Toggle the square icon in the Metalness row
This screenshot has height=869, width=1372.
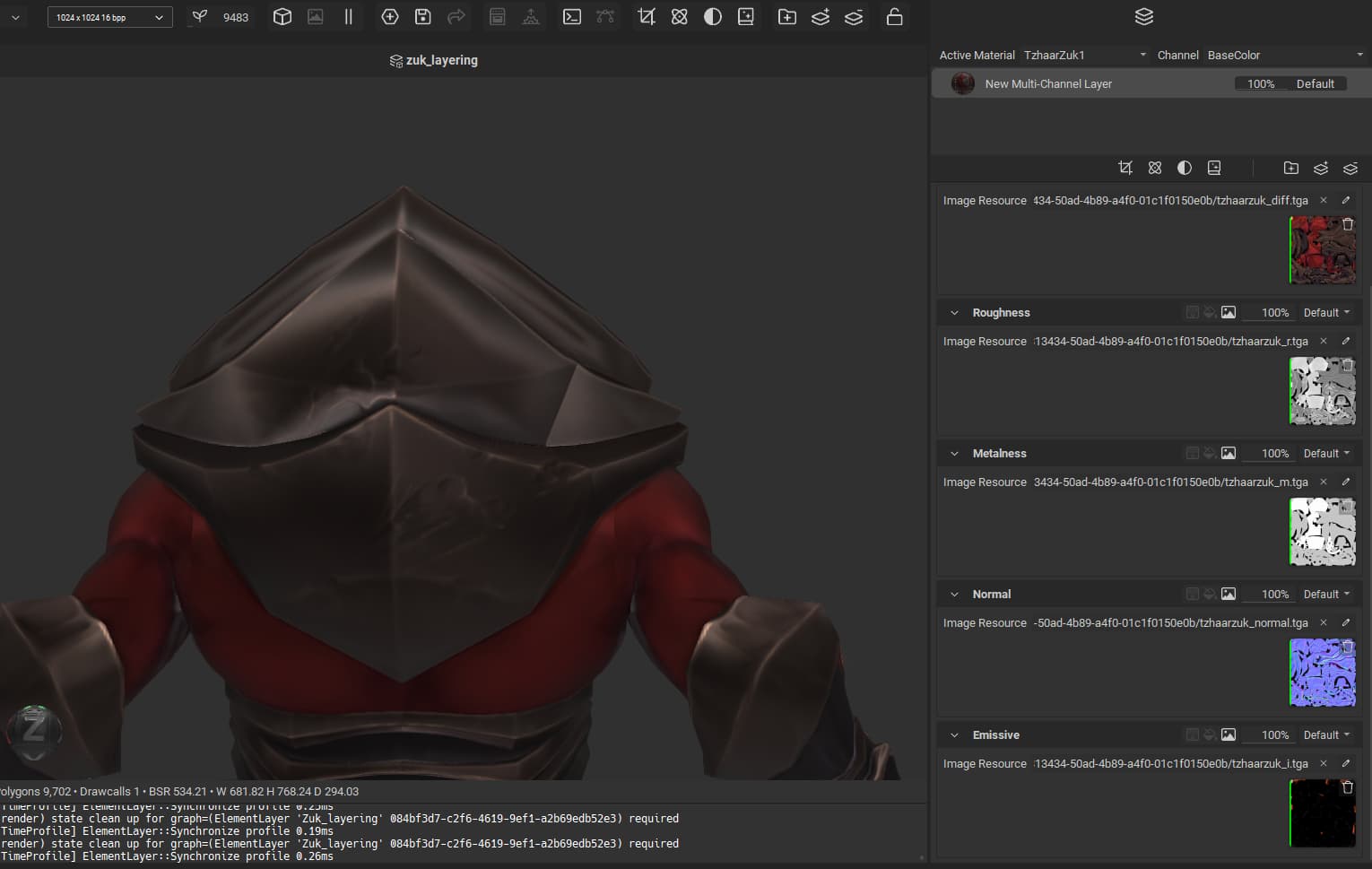coord(1193,453)
